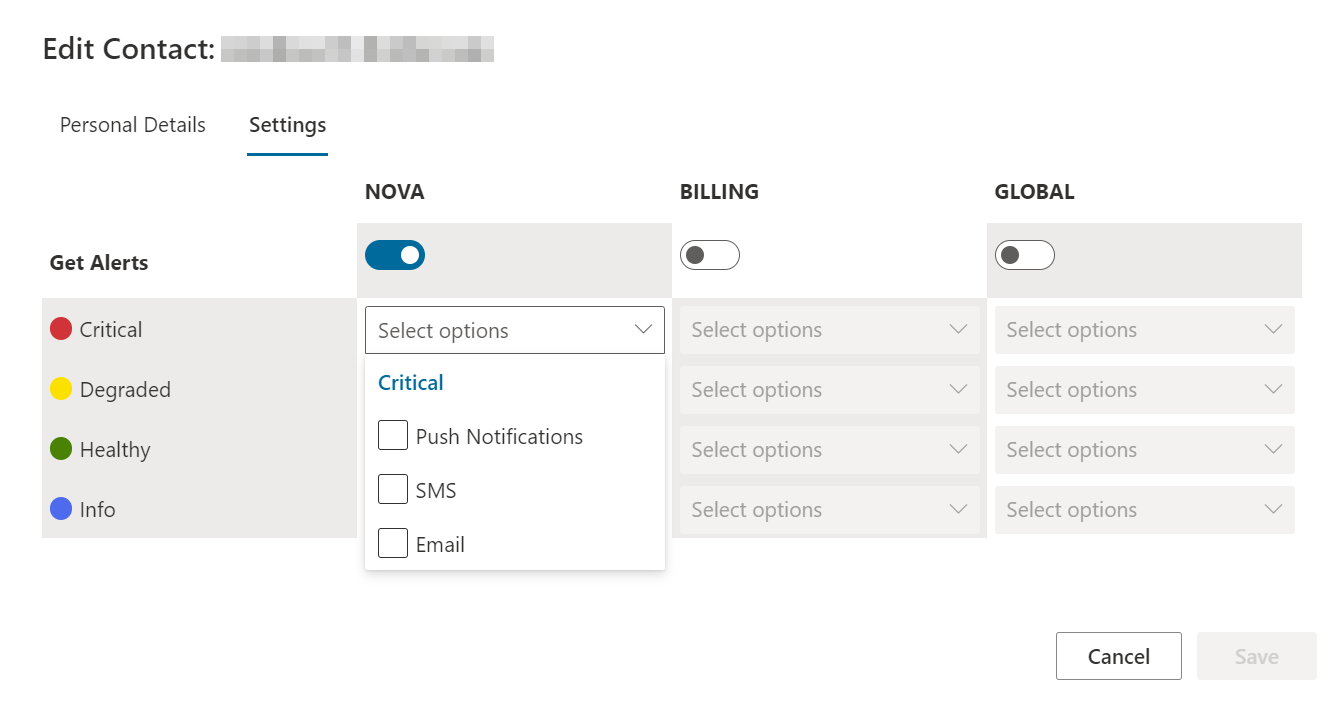Click the GLOBAL Info dropdown chevron
Screen dimensions: 1343x707
tap(1273, 510)
